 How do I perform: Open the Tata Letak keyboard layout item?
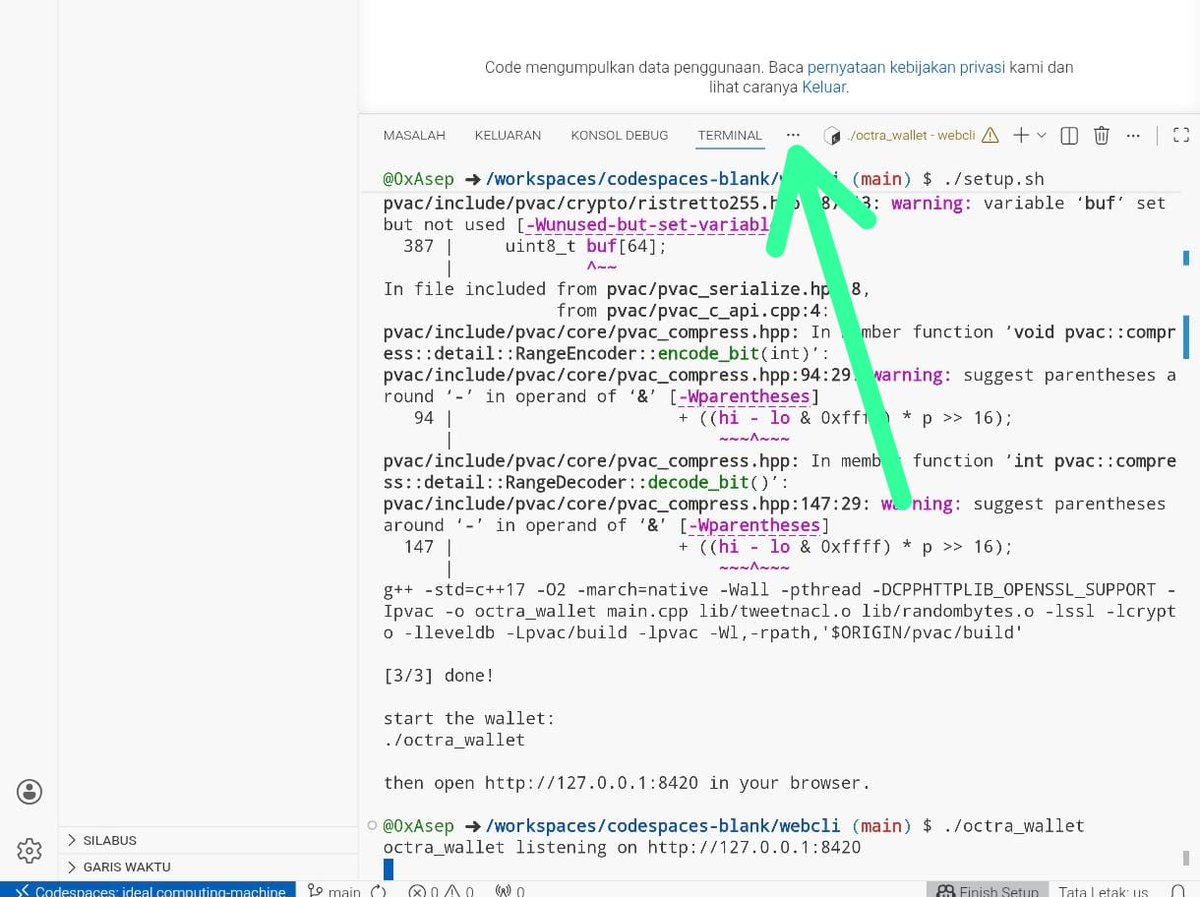(x=1103, y=890)
